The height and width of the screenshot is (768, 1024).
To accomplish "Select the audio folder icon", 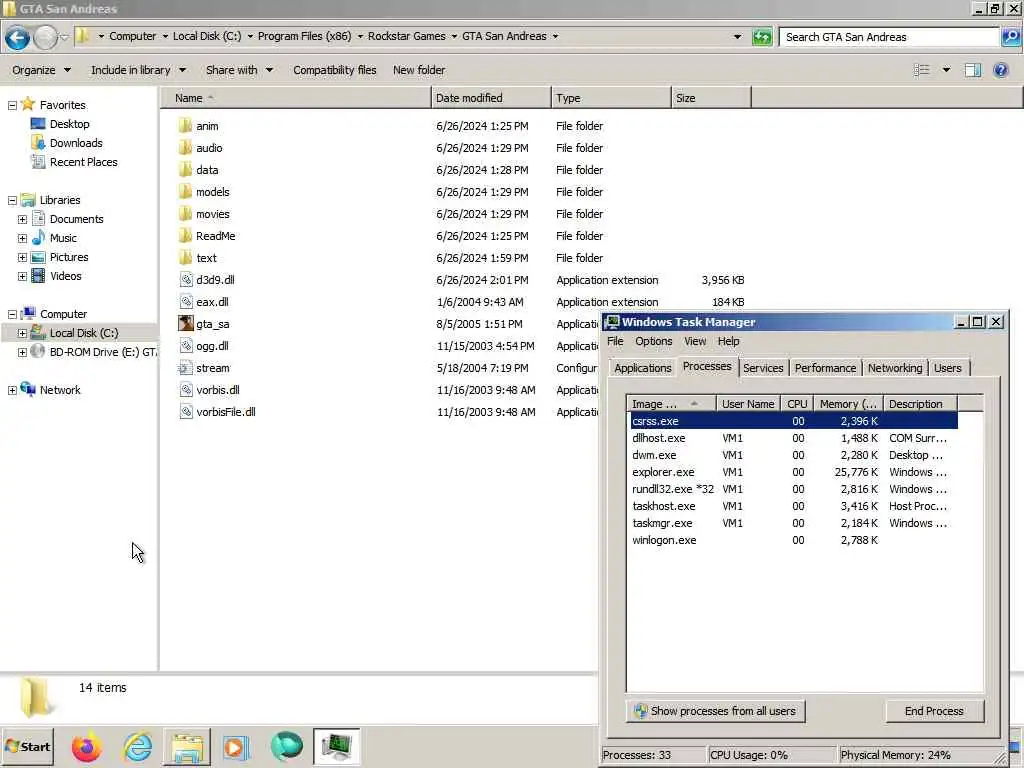I will tap(185, 148).
